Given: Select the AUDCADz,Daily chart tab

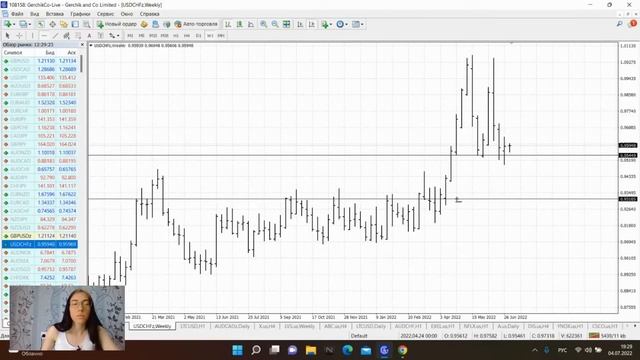Looking at the screenshot, I should pyautogui.click(x=232, y=326).
